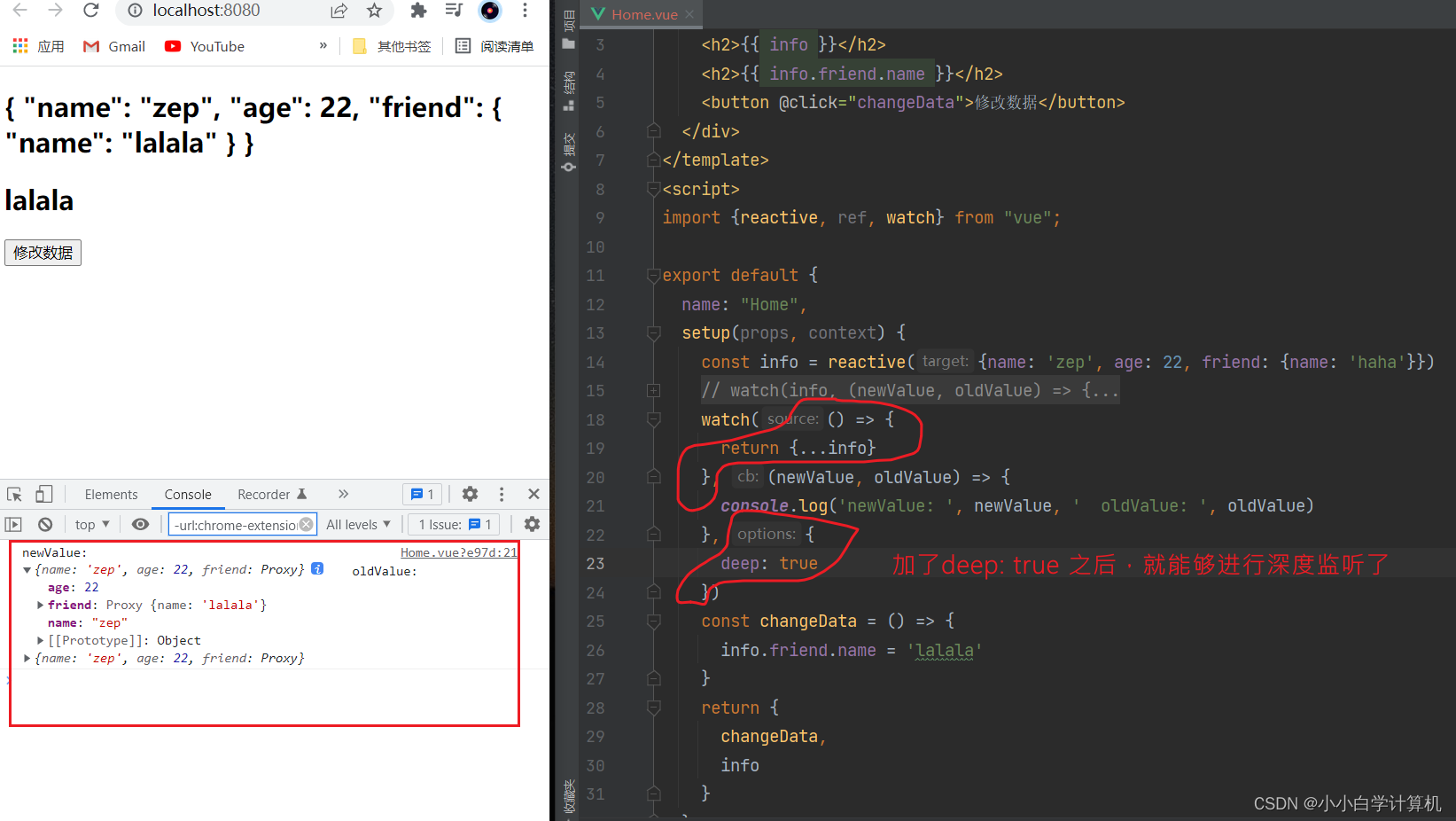Open the reading list (阅读清单)
This screenshot has height=821, width=1456.
pyautogui.click(x=494, y=46)
